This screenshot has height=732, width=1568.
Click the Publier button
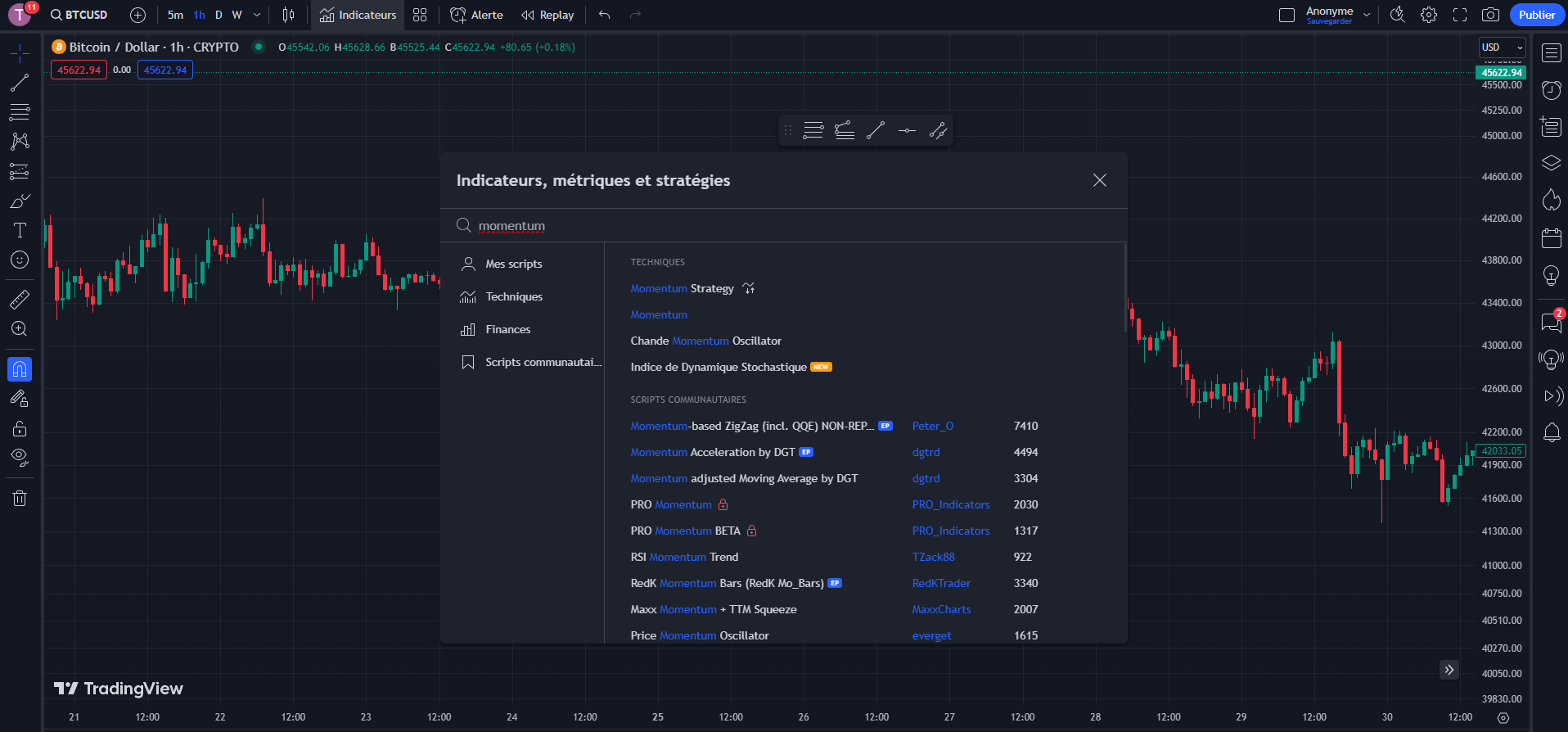click(1536, 15)
